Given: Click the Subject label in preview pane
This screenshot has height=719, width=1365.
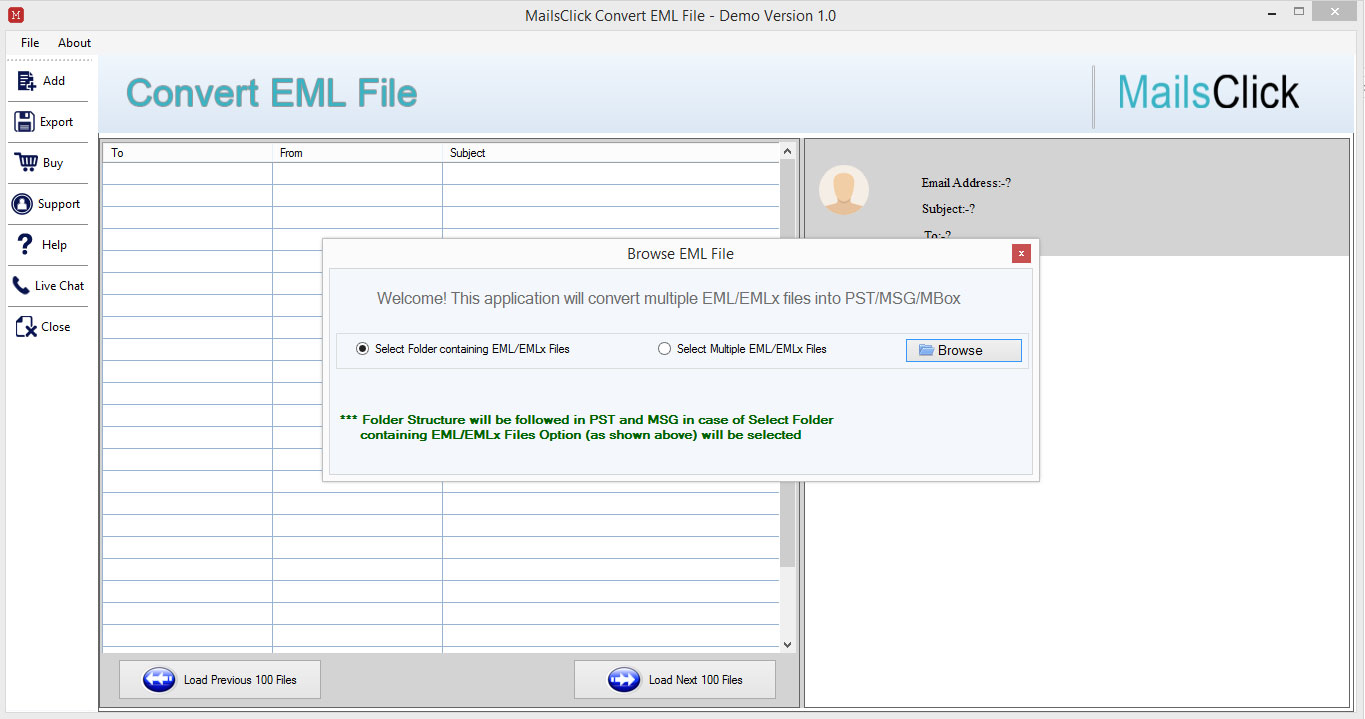Looking at the screenshot, I should pos(948,209).
